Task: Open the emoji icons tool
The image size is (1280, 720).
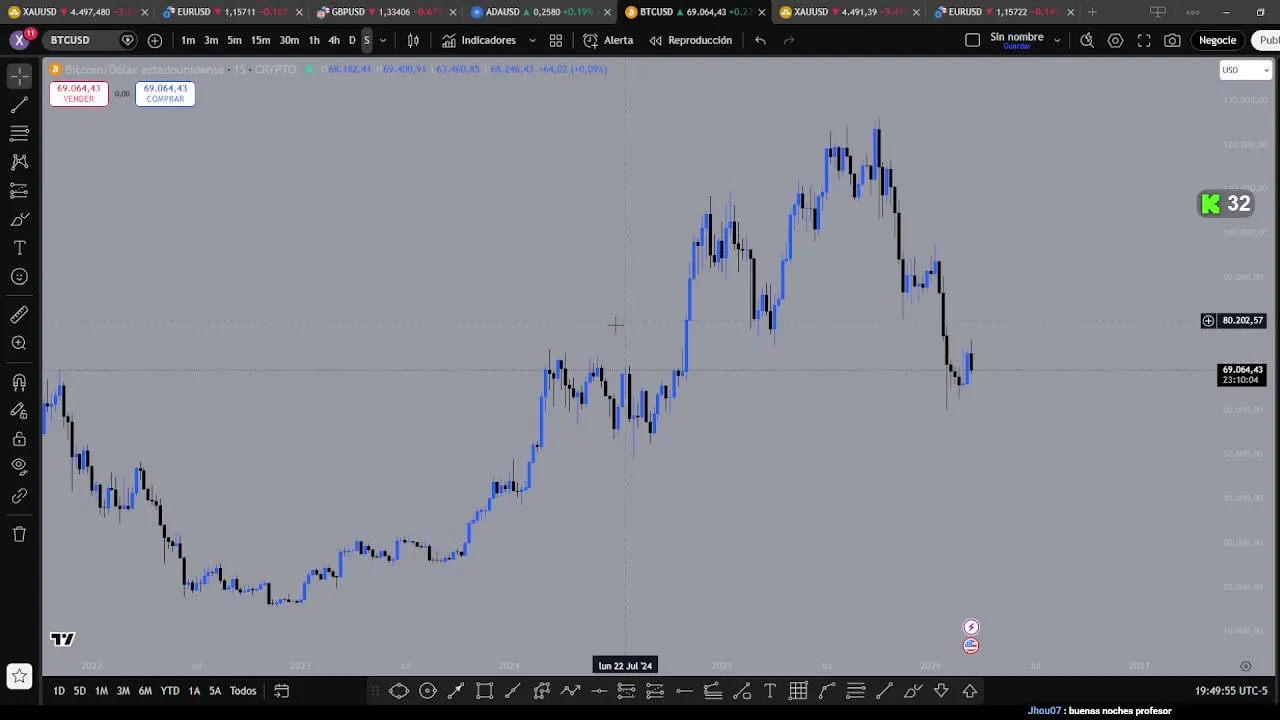Action: [19, 277]
